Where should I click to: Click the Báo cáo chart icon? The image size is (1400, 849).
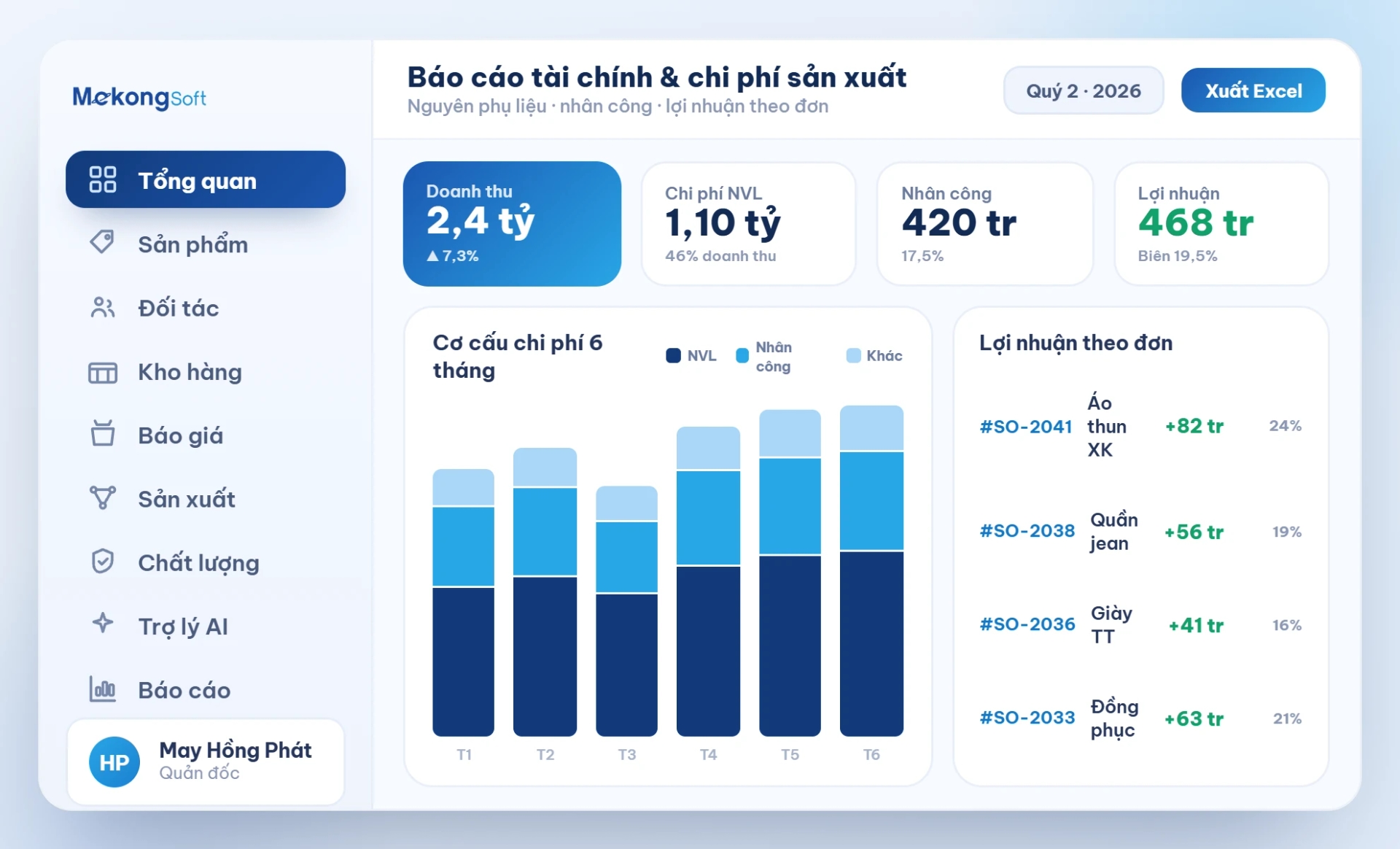[x=103, y=689]
